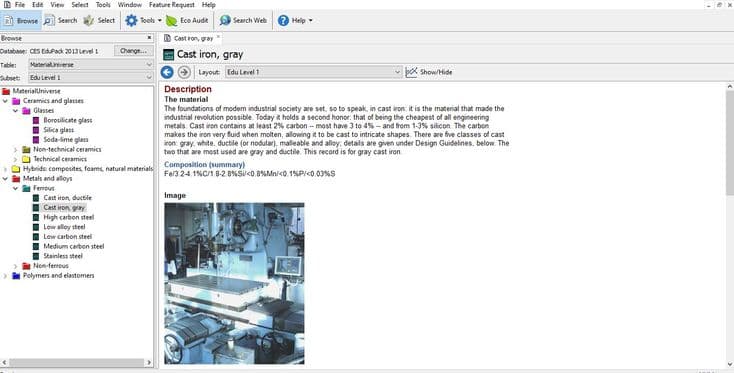Select Medium carbon steel record
The image size is (734, 373).
click(73, 246)
